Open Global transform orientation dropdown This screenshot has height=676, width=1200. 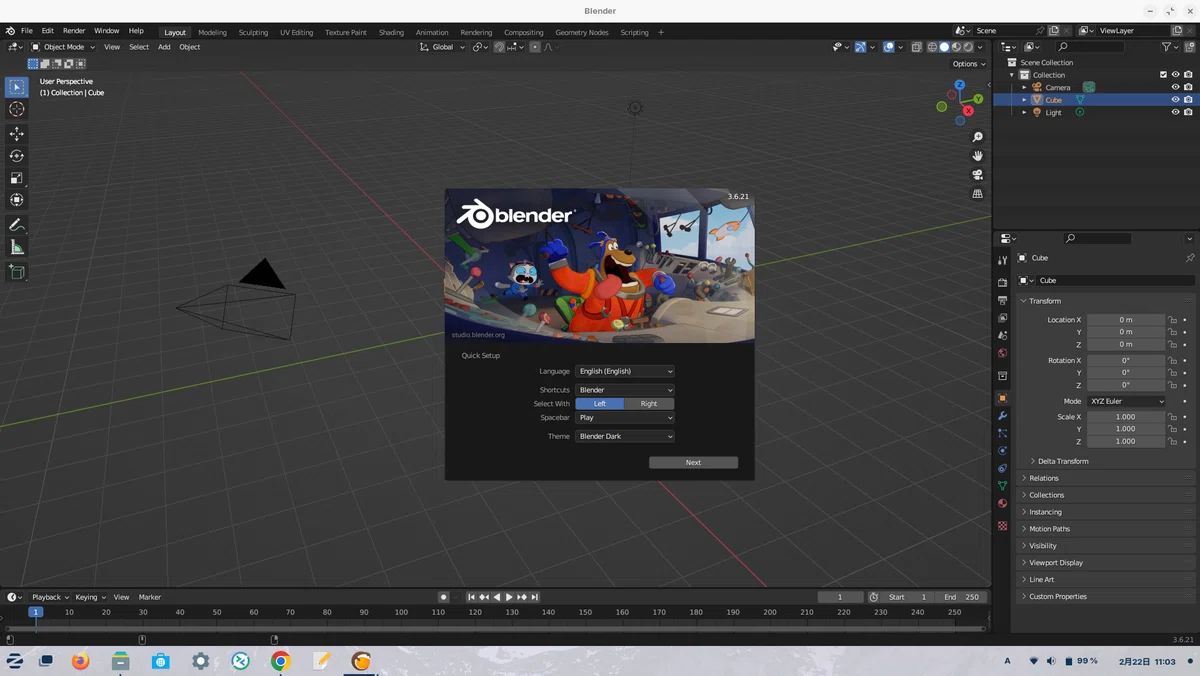(x=442, y=47)
